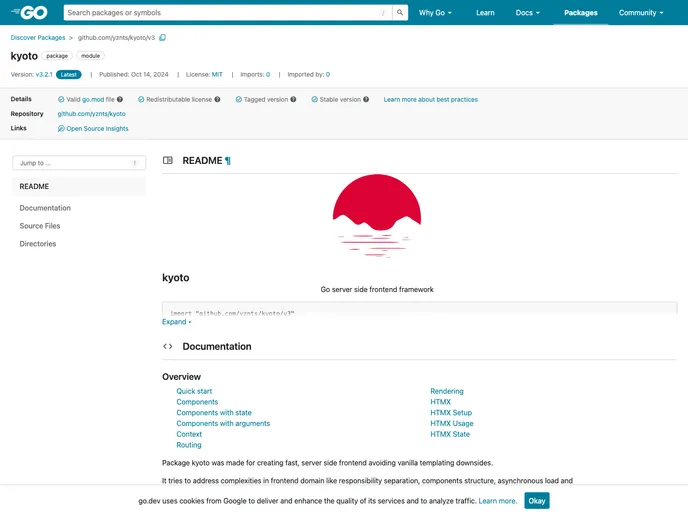This screenshot has height=512, width=688.
Task: Open Source Files in the sidebar
Action: coord(40,226)
